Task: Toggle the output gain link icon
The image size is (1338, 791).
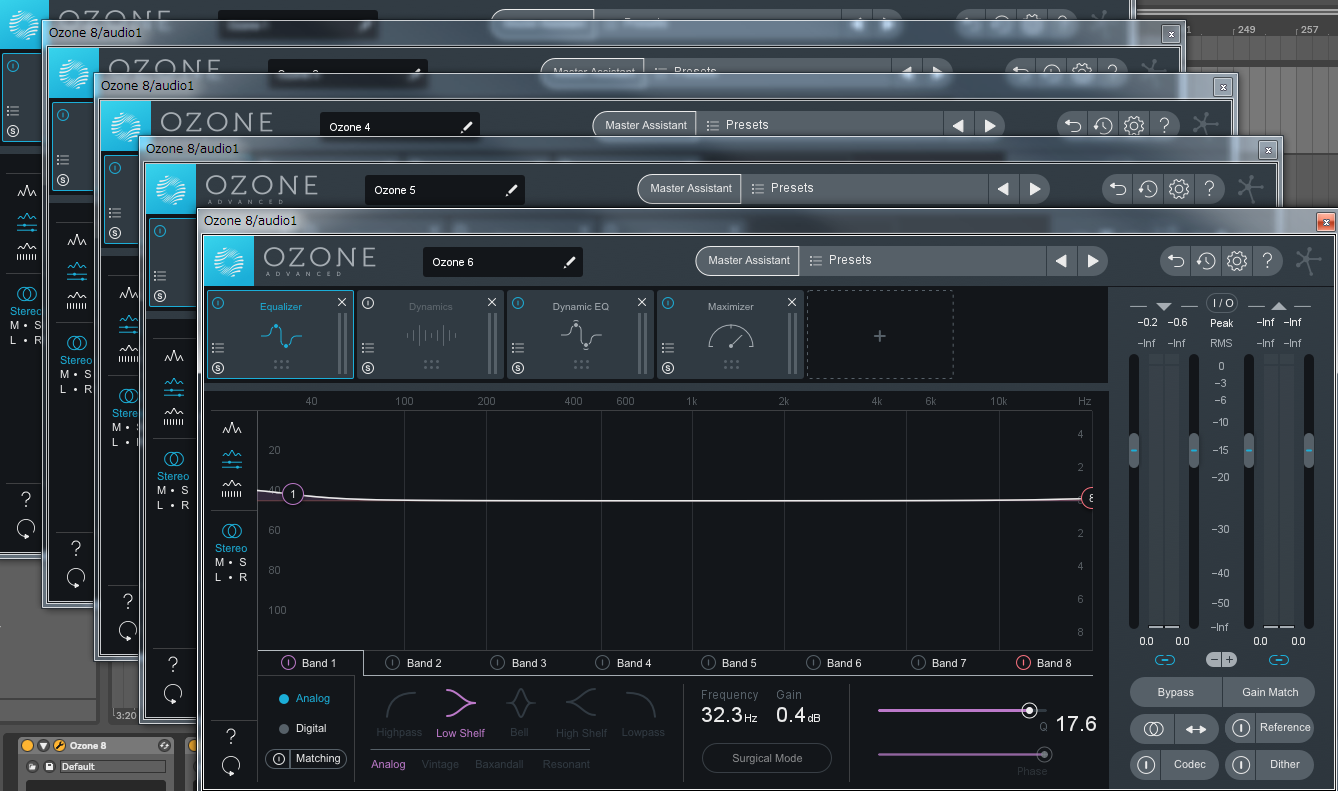Action: pyautogui.click(x=1278, y=660)
